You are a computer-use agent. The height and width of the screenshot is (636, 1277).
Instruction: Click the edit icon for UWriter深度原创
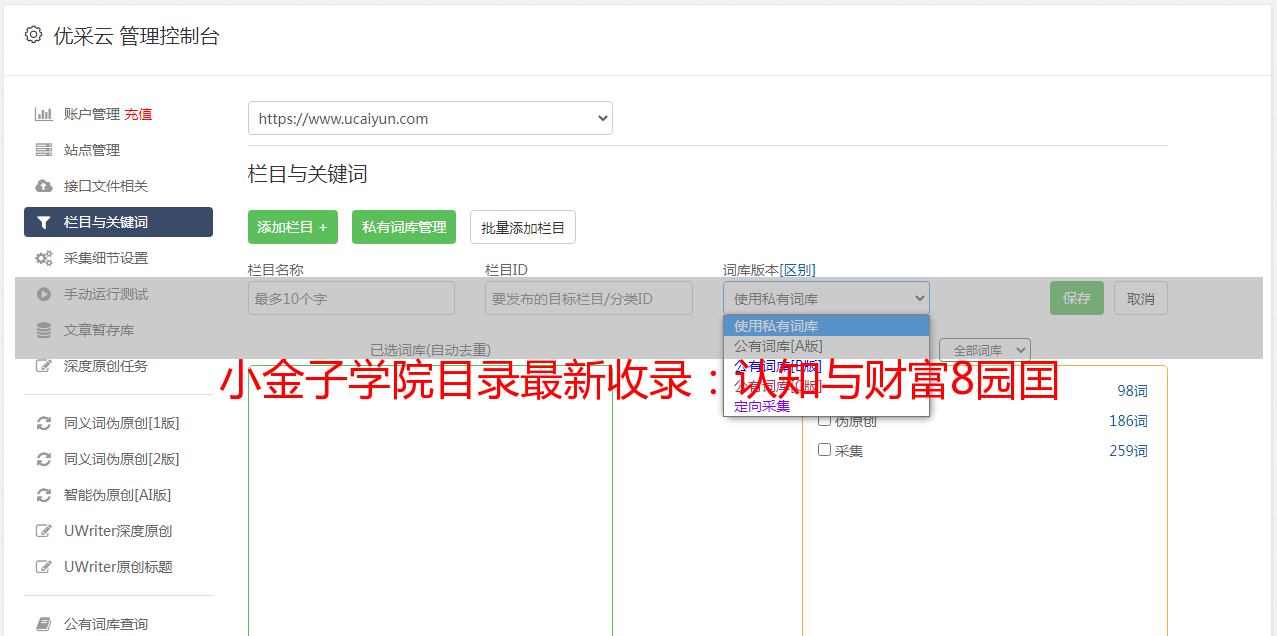(x=44, y=531)
